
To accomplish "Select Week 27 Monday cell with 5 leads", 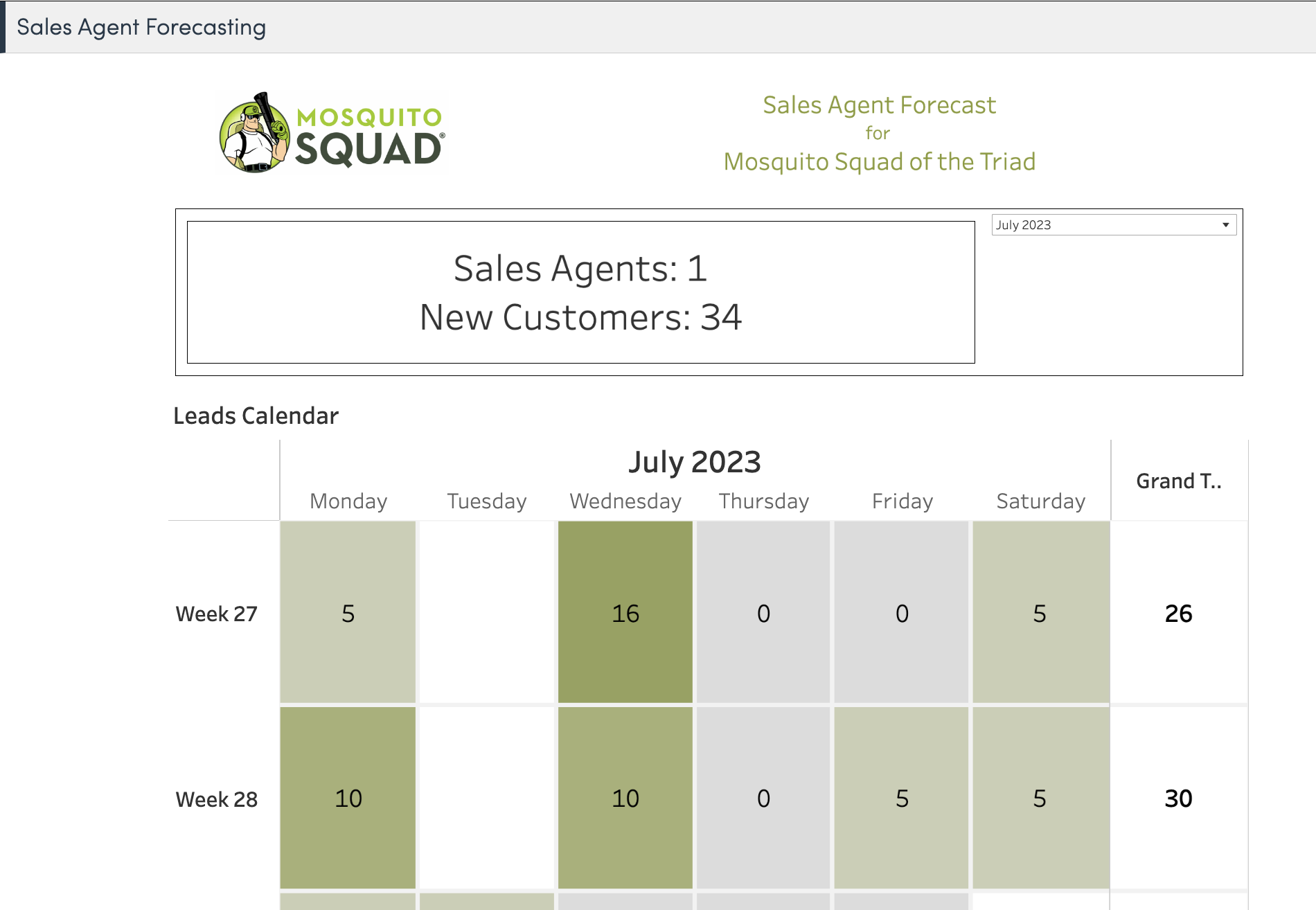I will pyautogui.click(x=348, y=613).
